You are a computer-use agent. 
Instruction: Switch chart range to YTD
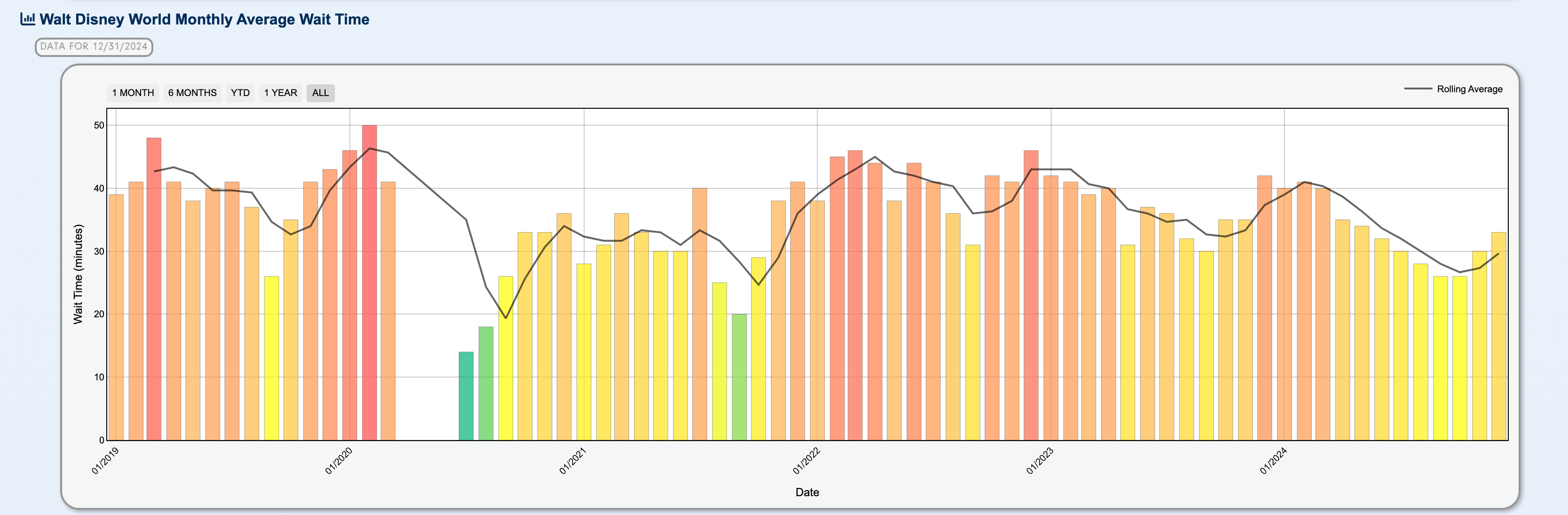pos(240,93)
